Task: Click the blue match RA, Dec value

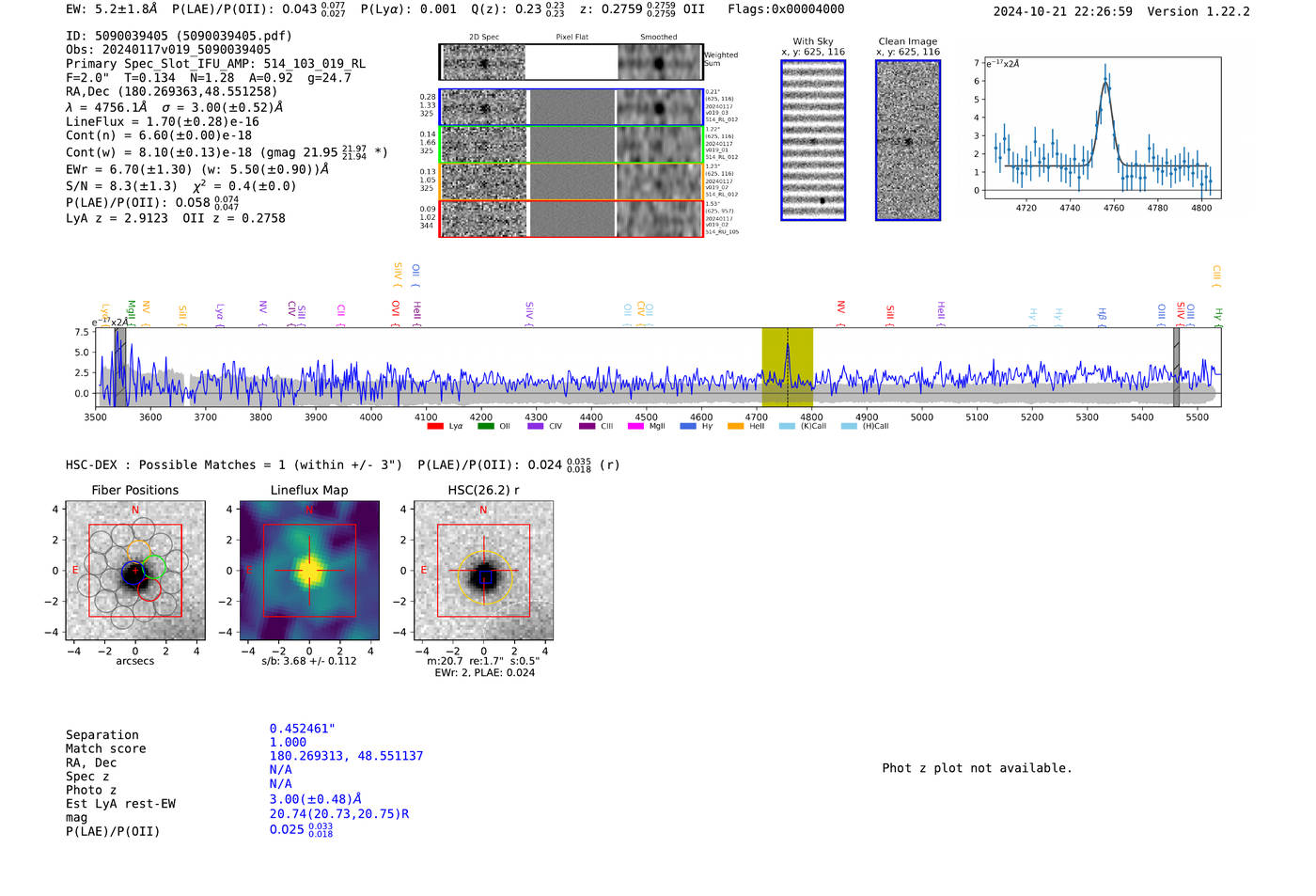Action: [346, 756]
